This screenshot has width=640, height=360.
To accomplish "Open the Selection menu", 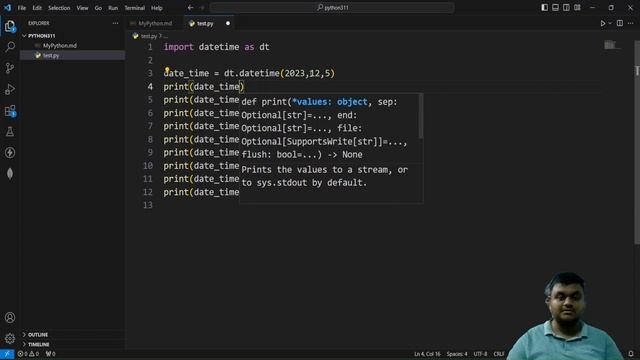I will coord(59,8).
